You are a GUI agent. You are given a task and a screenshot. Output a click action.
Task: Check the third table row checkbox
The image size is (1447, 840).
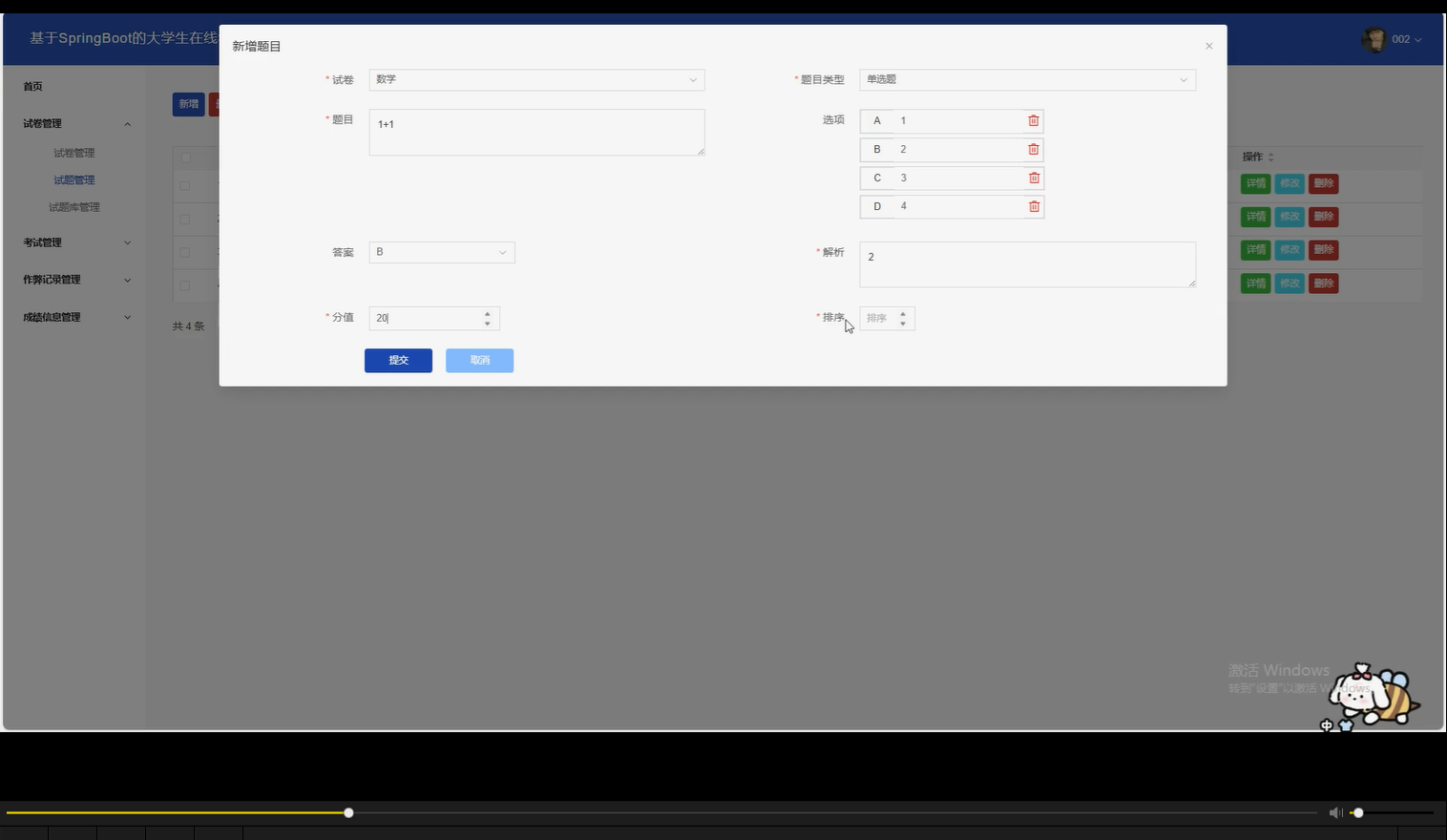point(185,253)
